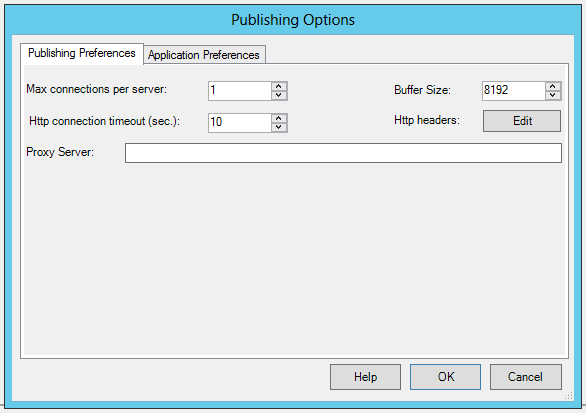The width and height of the screenshot is (586, 413).
Task: Decrease the Http connection timeout value
Action: coord(279,127)
